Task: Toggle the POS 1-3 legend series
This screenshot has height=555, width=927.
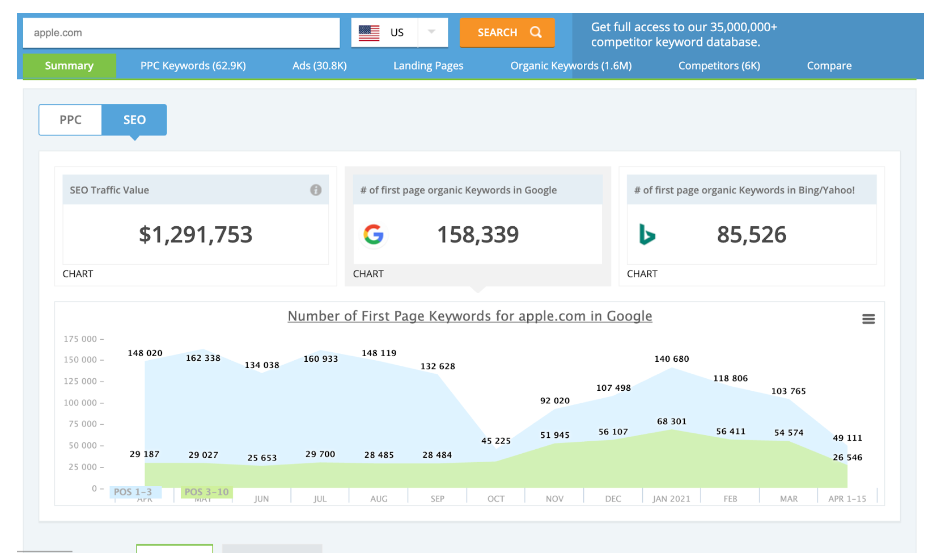Action: coord(135,492)
